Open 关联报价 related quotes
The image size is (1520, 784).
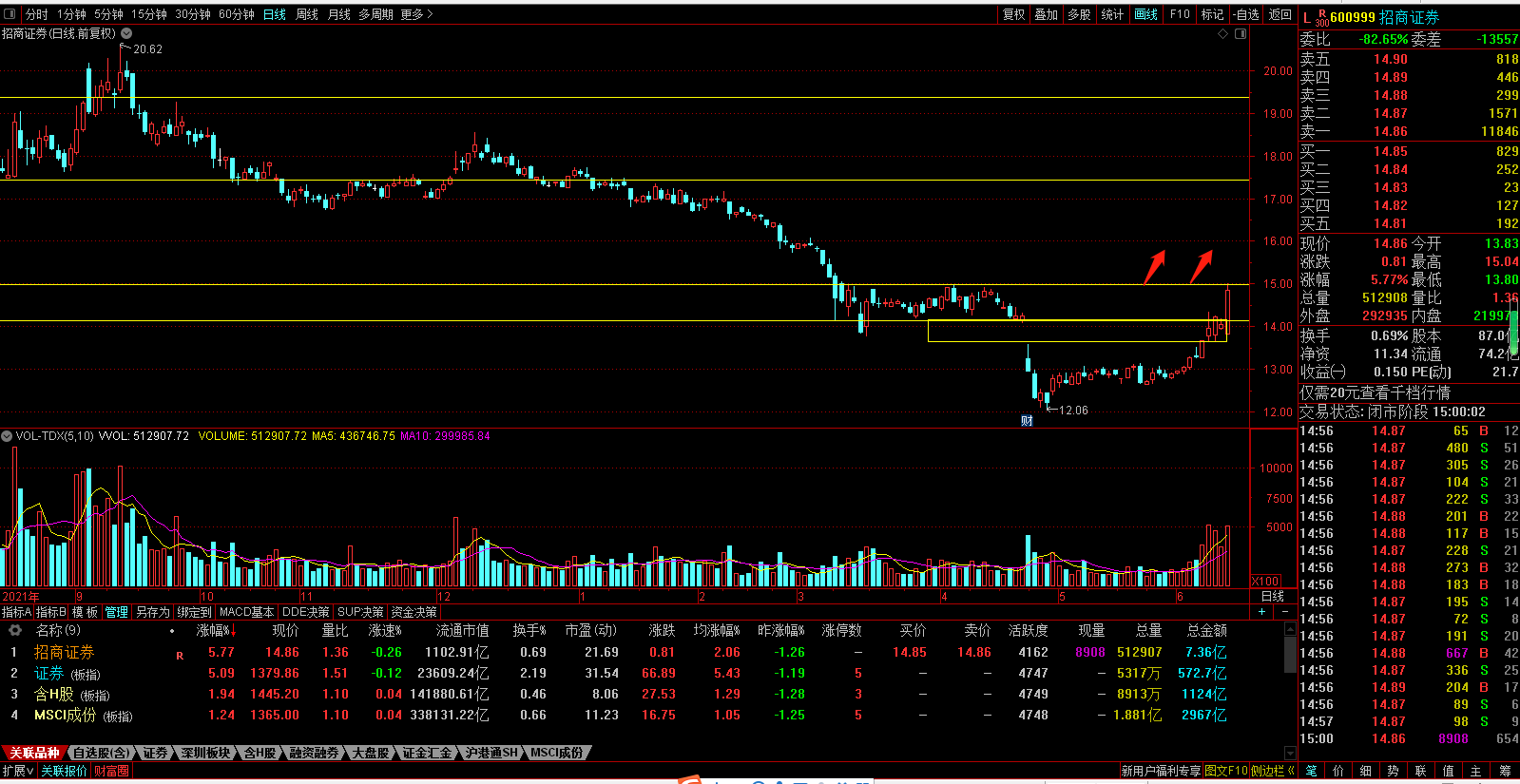click(x=64, y=771)
